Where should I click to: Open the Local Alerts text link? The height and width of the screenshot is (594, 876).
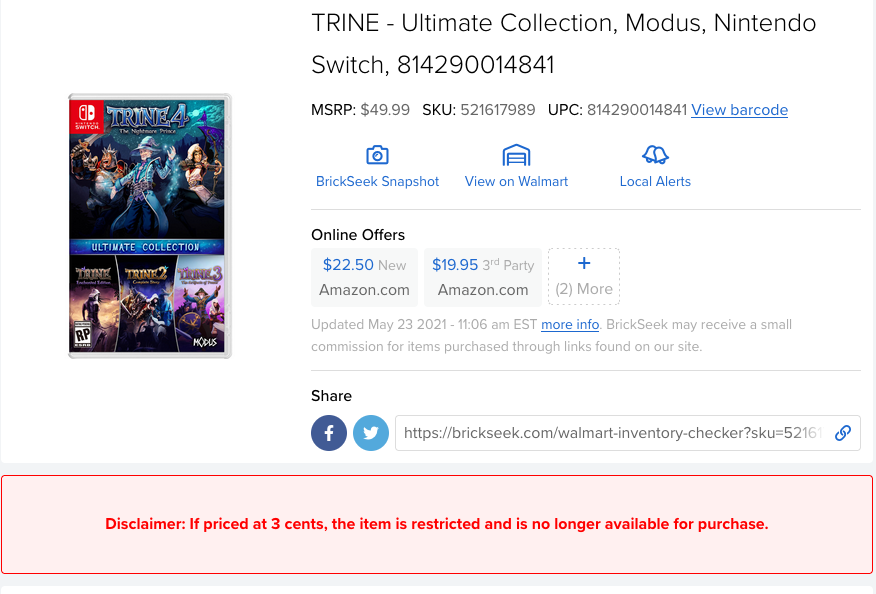tap(655, 182)
